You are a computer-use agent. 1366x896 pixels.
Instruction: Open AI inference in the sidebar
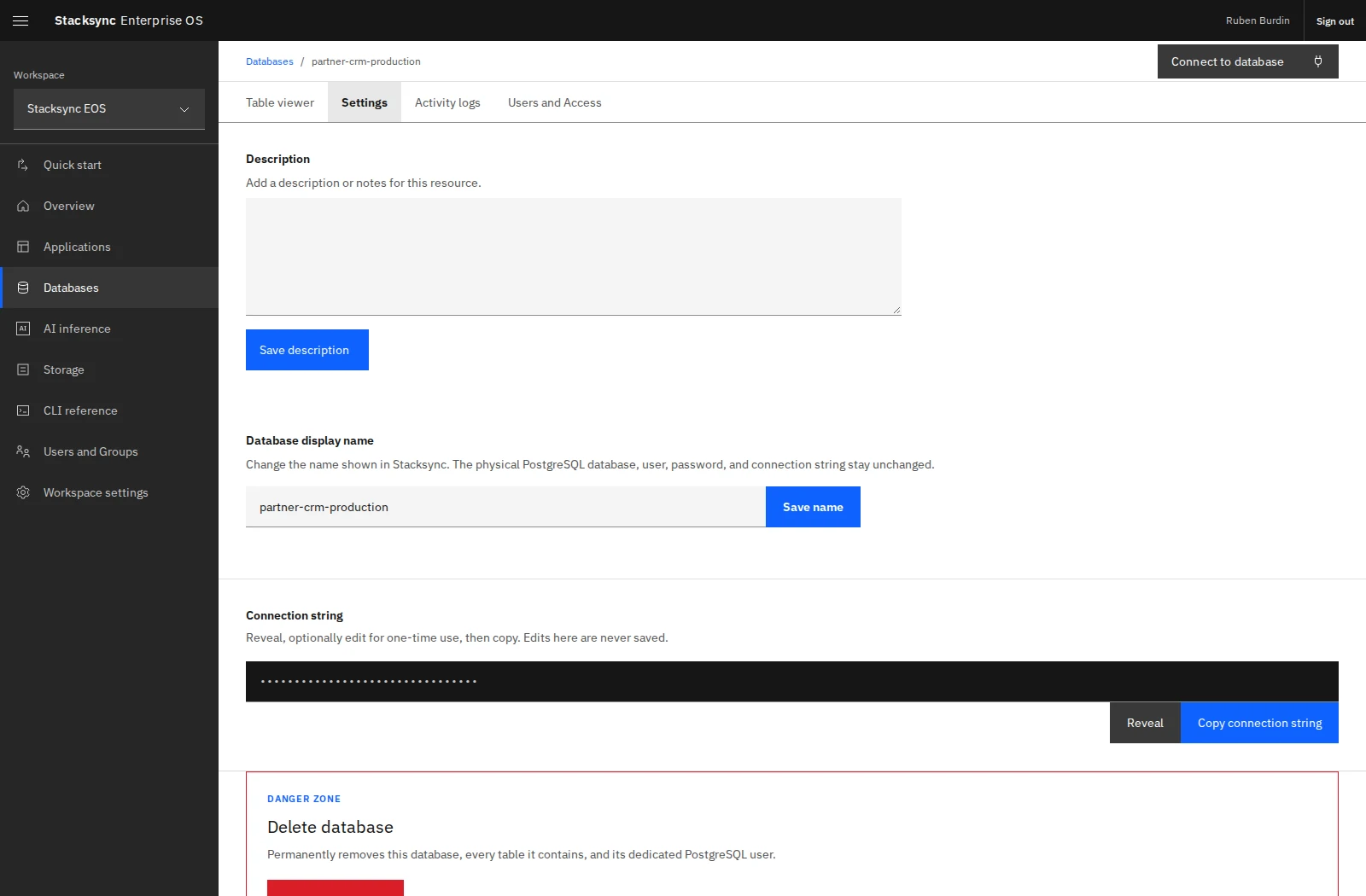point(109,329)
